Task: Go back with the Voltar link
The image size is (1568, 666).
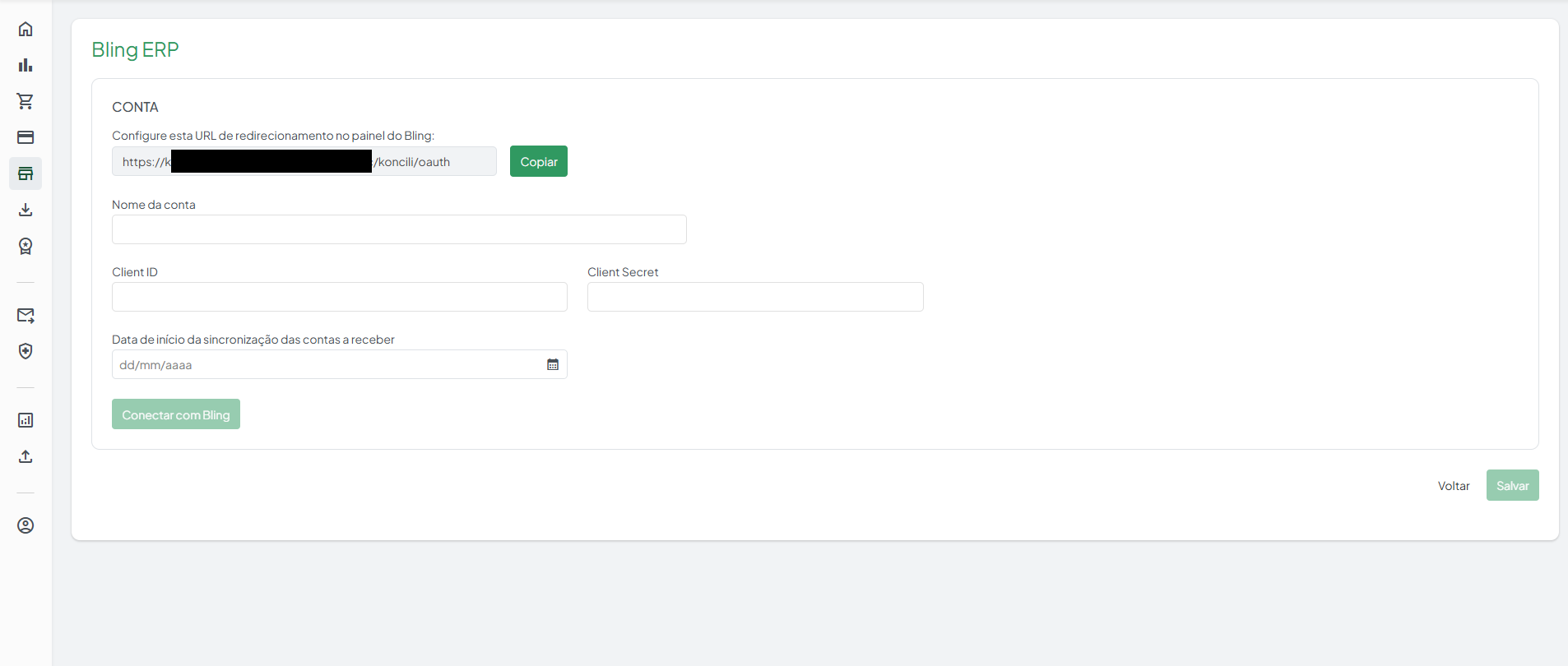Action: (1454, 486)
